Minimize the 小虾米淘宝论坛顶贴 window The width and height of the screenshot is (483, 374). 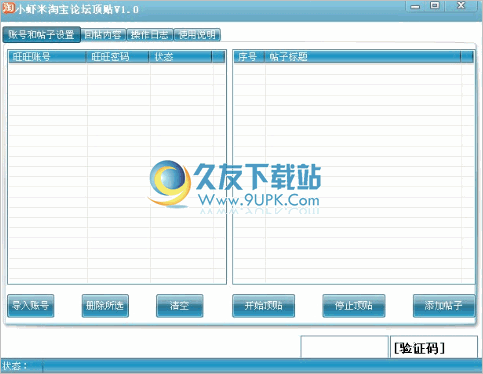[415, 6]
